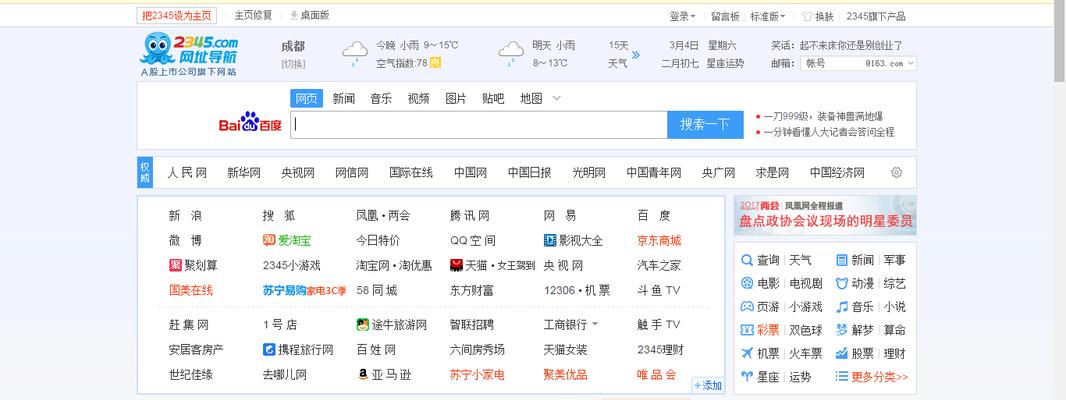The image size is (1066, 400).
Task: Select the 视频 search tab
Action: point(418,98)
